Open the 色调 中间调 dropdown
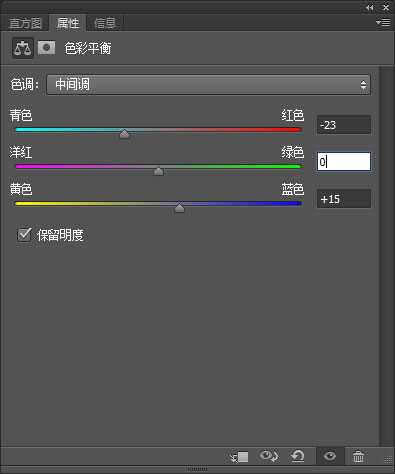The width and height of the screenshot is (395, 474). [208, 85]
